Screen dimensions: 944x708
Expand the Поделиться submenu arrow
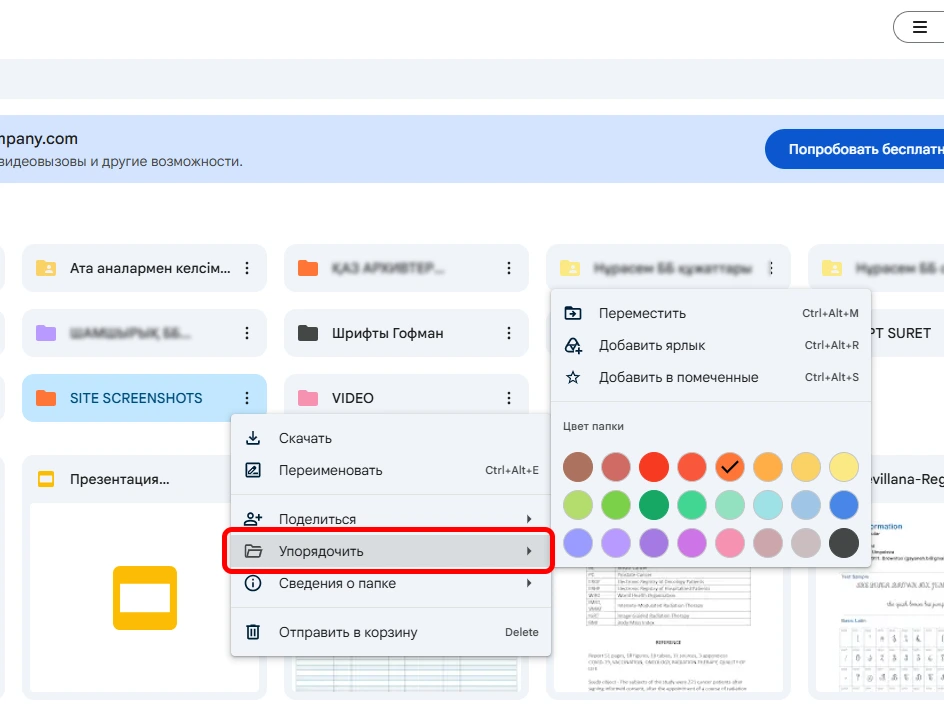pyautogui.click(x=529, y=518)
